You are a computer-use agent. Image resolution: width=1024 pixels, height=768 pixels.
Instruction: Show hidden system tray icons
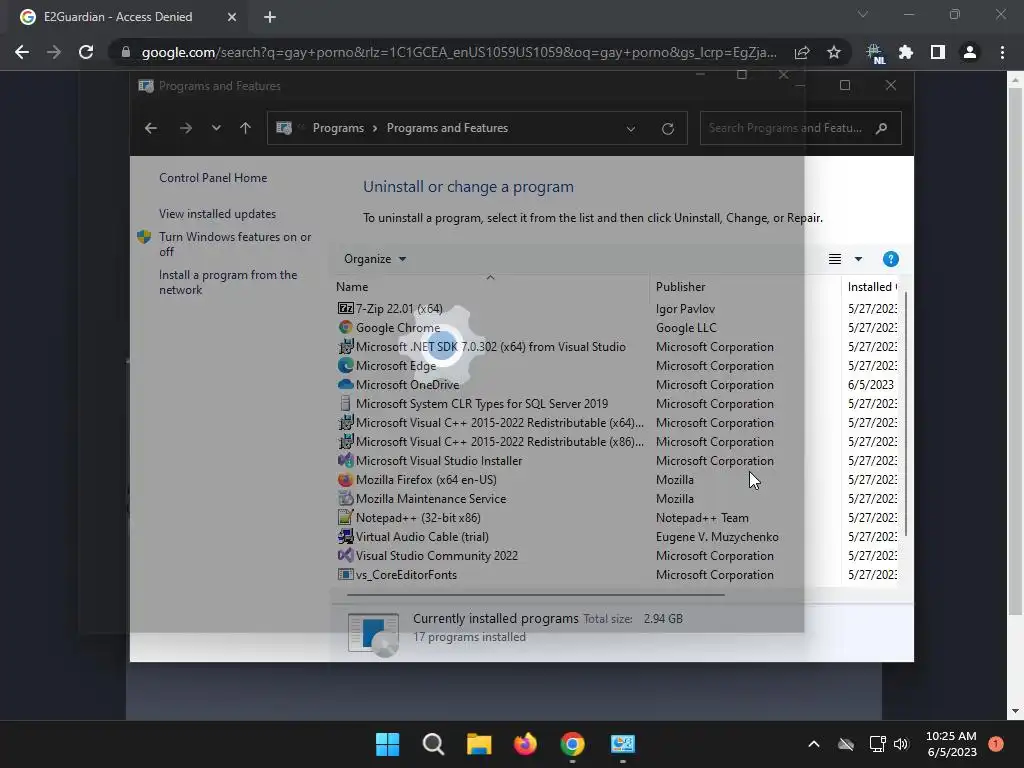coord(814,744)
